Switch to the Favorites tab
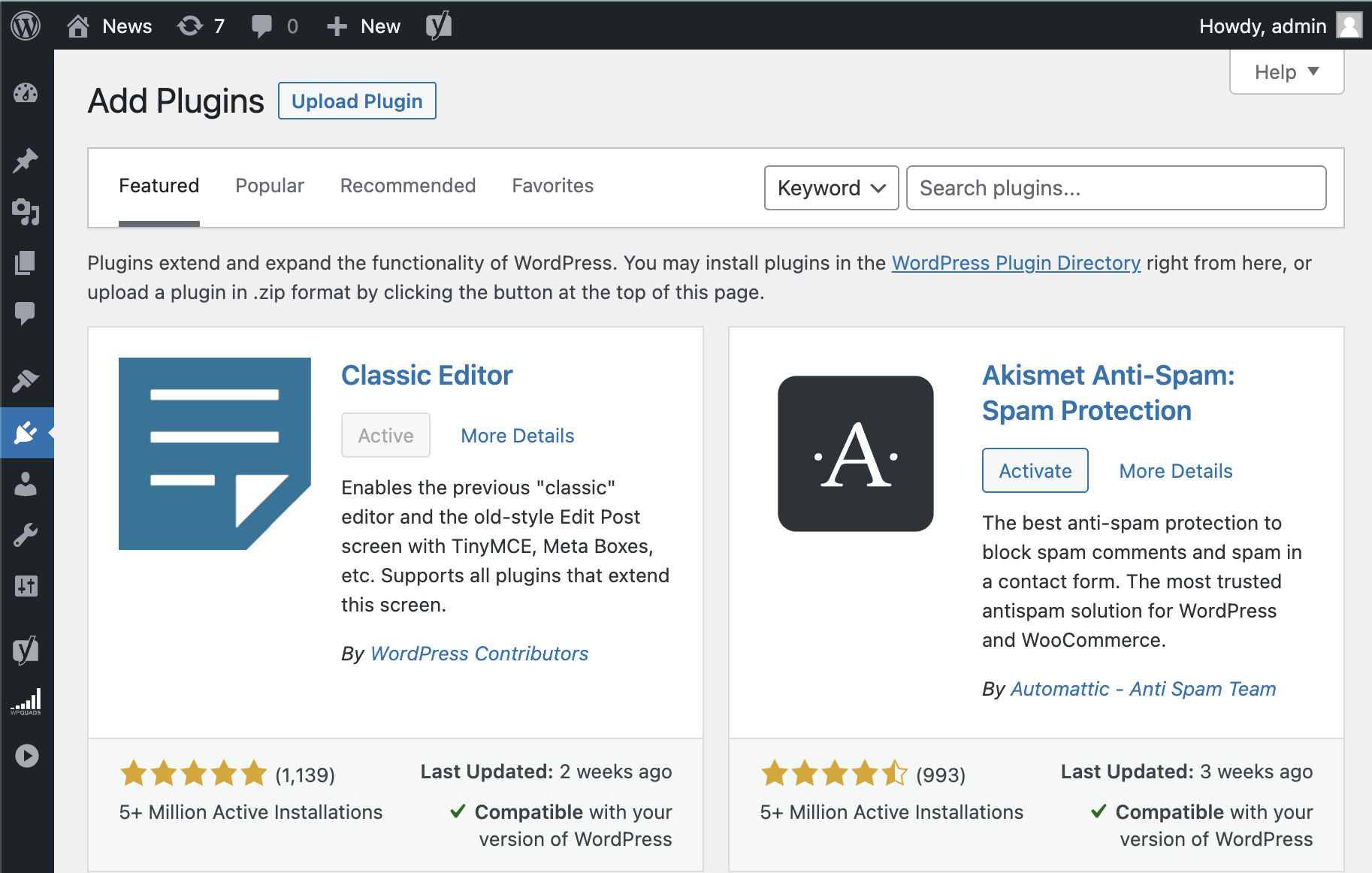 (553, 186)
